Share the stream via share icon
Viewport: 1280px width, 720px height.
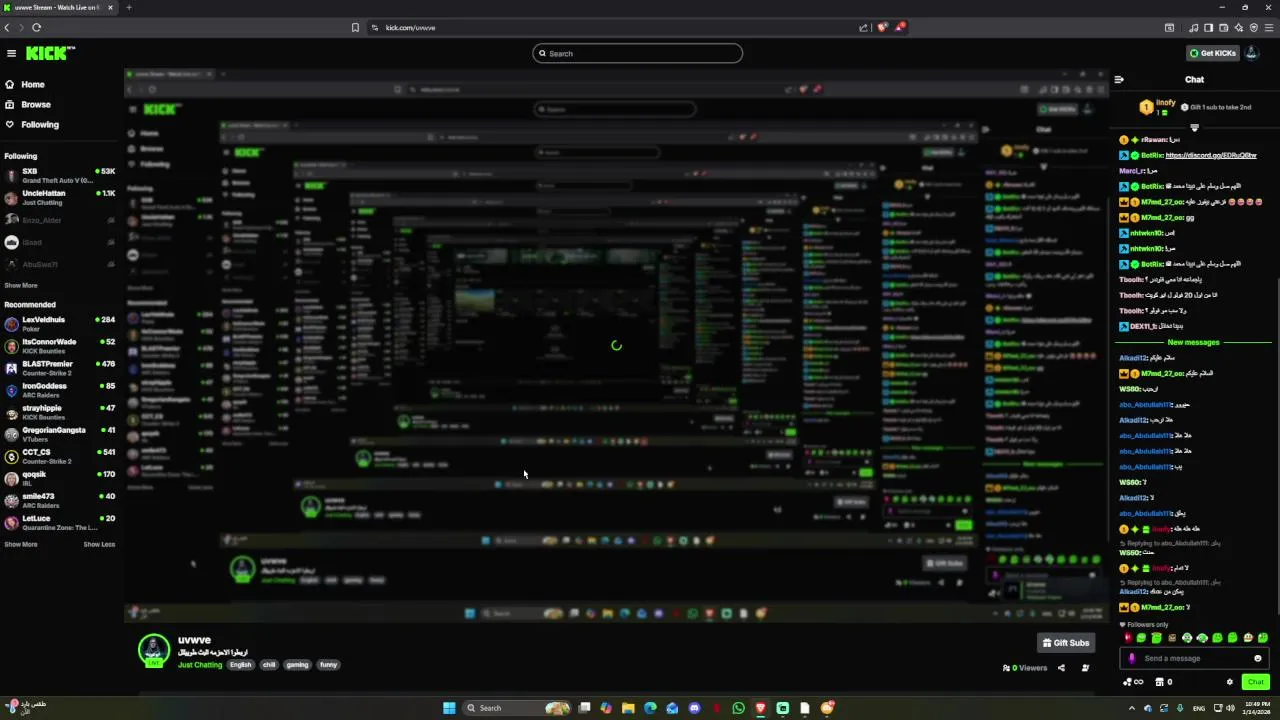pos(1061,668)
